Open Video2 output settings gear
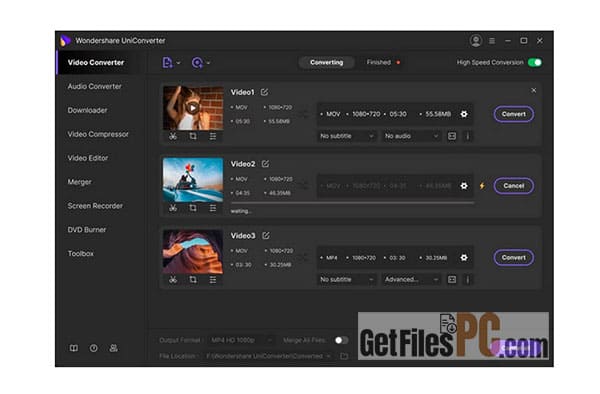600x394 pixels. [464, 186]
